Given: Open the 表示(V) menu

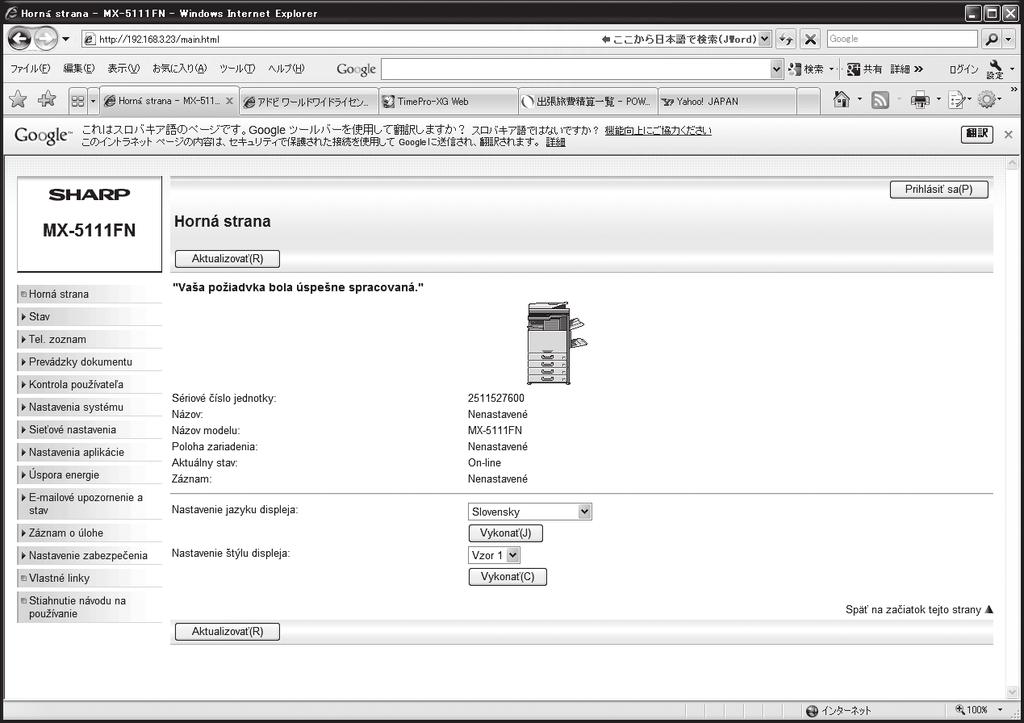Looking at the screenshot, I should 123,69.
